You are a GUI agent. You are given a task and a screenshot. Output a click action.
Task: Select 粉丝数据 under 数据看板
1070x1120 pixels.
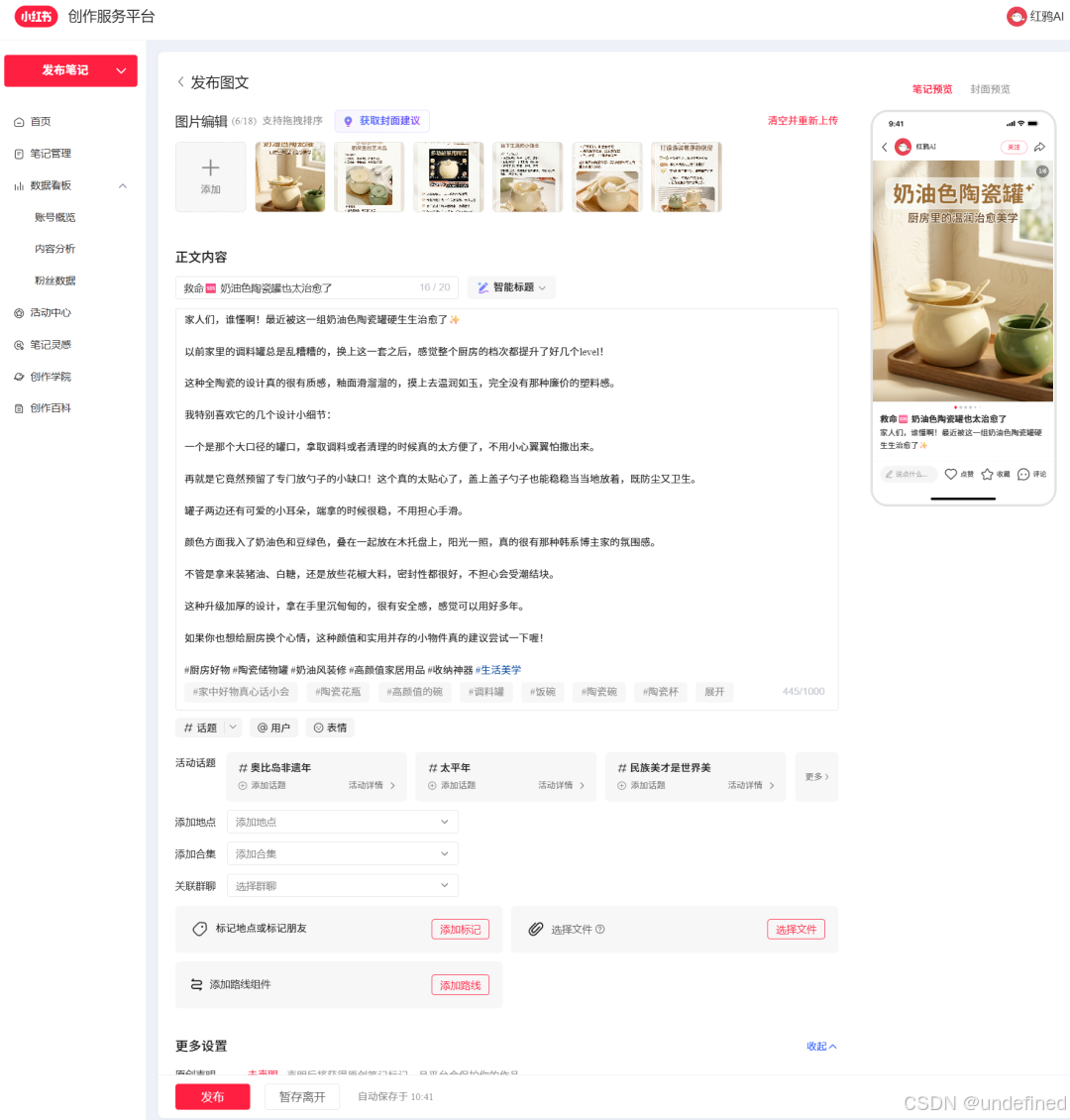tap(54, 280)
